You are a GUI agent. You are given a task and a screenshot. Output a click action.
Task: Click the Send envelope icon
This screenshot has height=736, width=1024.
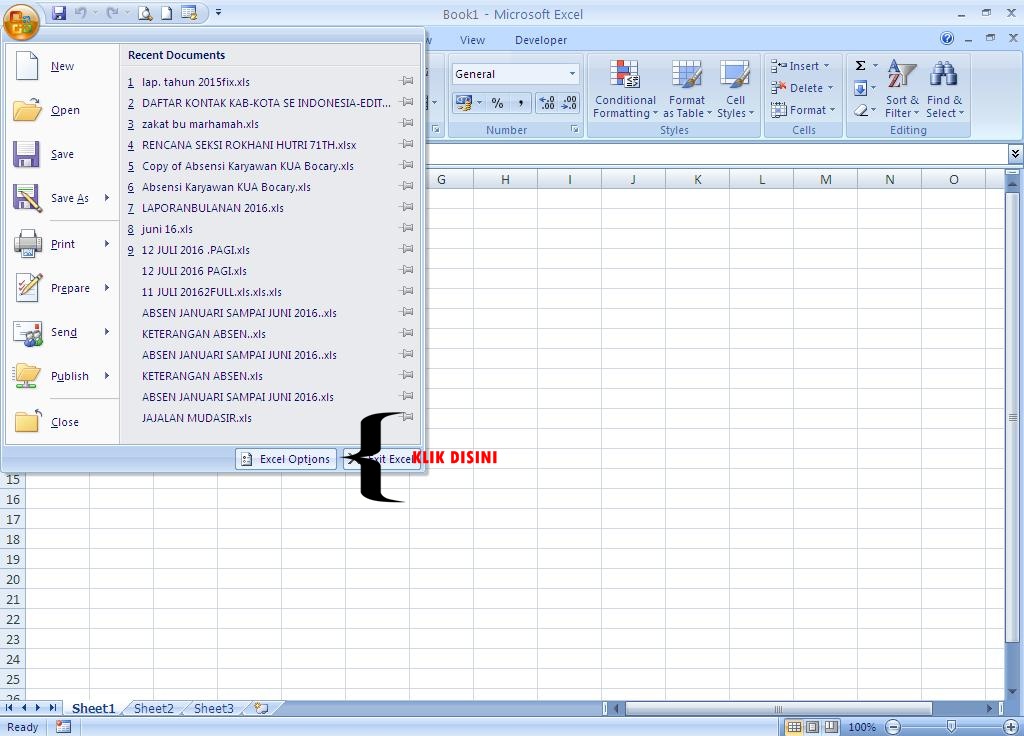28,332
